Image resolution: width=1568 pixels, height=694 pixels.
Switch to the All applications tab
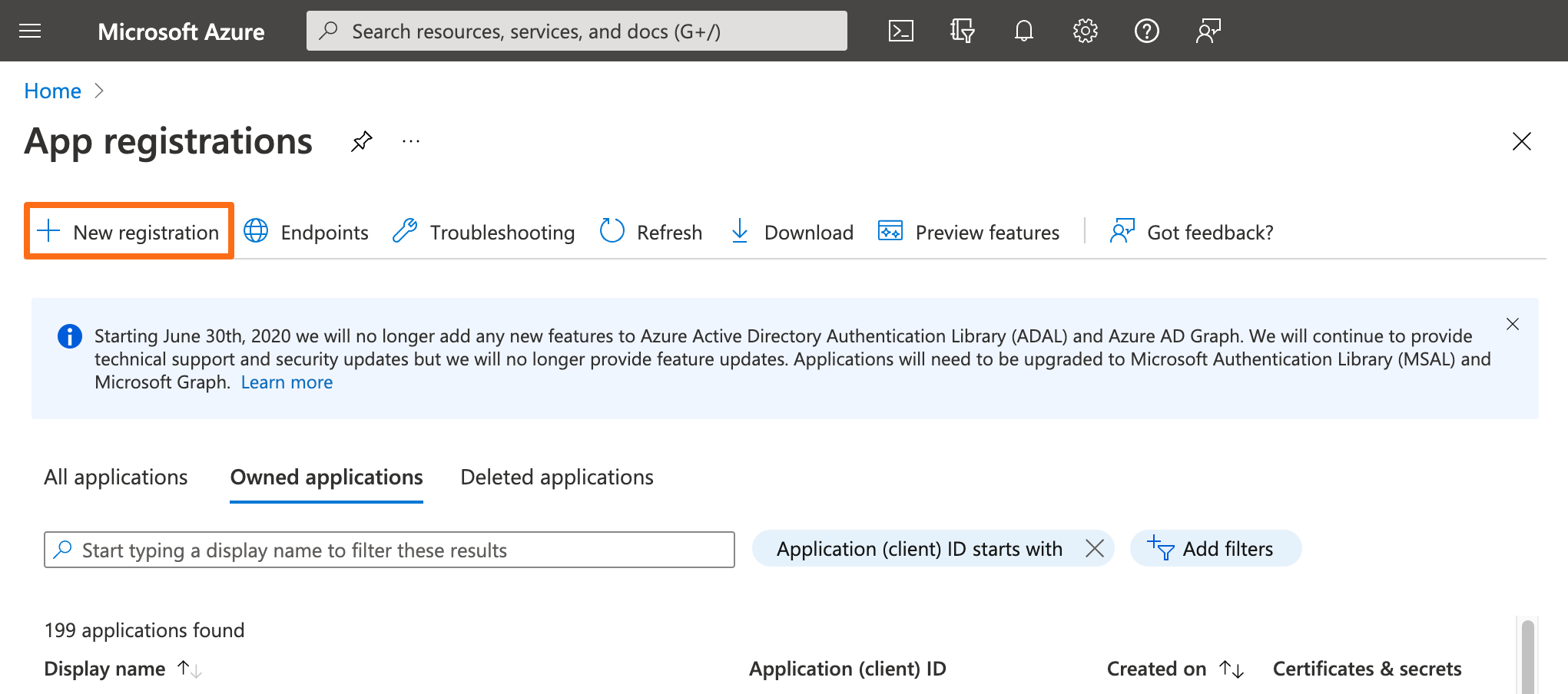click(115, 478)
